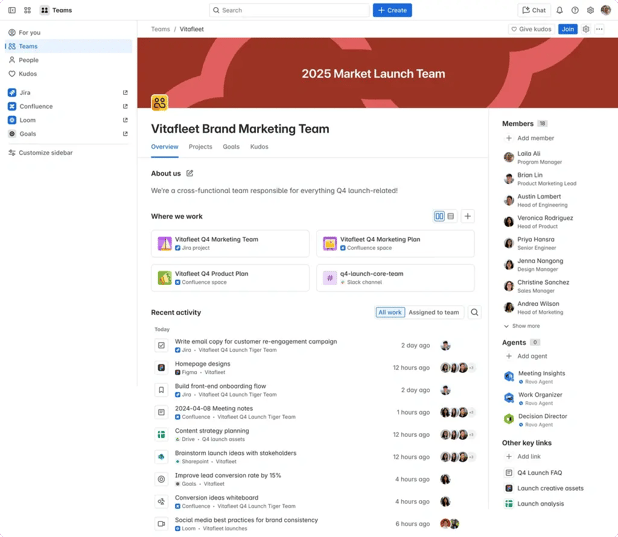618x537 pixels.
Task: Open the Projects tab
Action: point(200,147)
